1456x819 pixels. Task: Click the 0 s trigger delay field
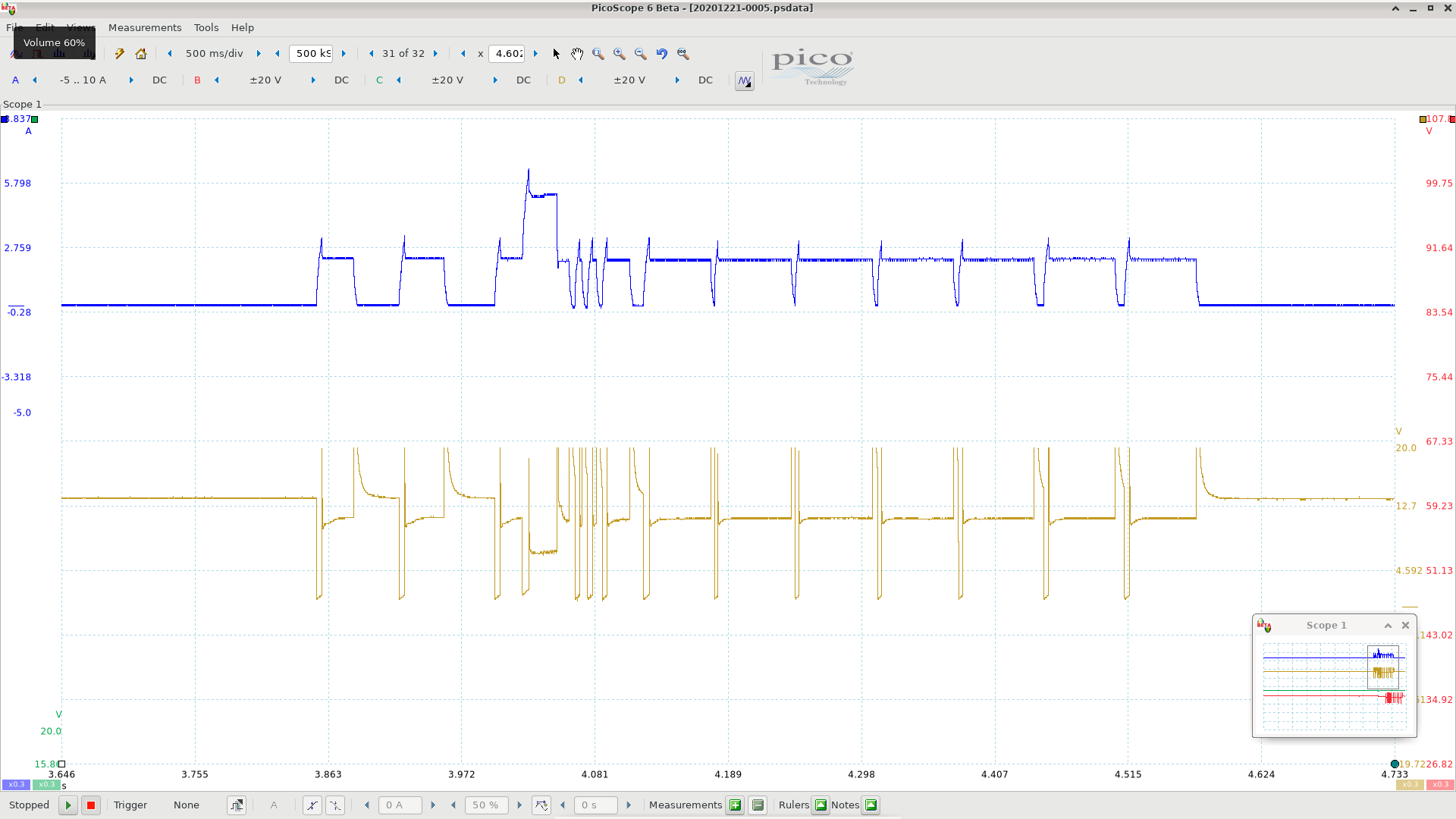coord(595,805)
